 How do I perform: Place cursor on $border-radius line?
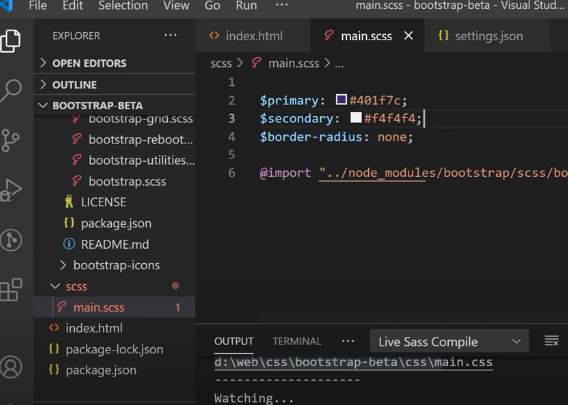(x=336, y=137)
